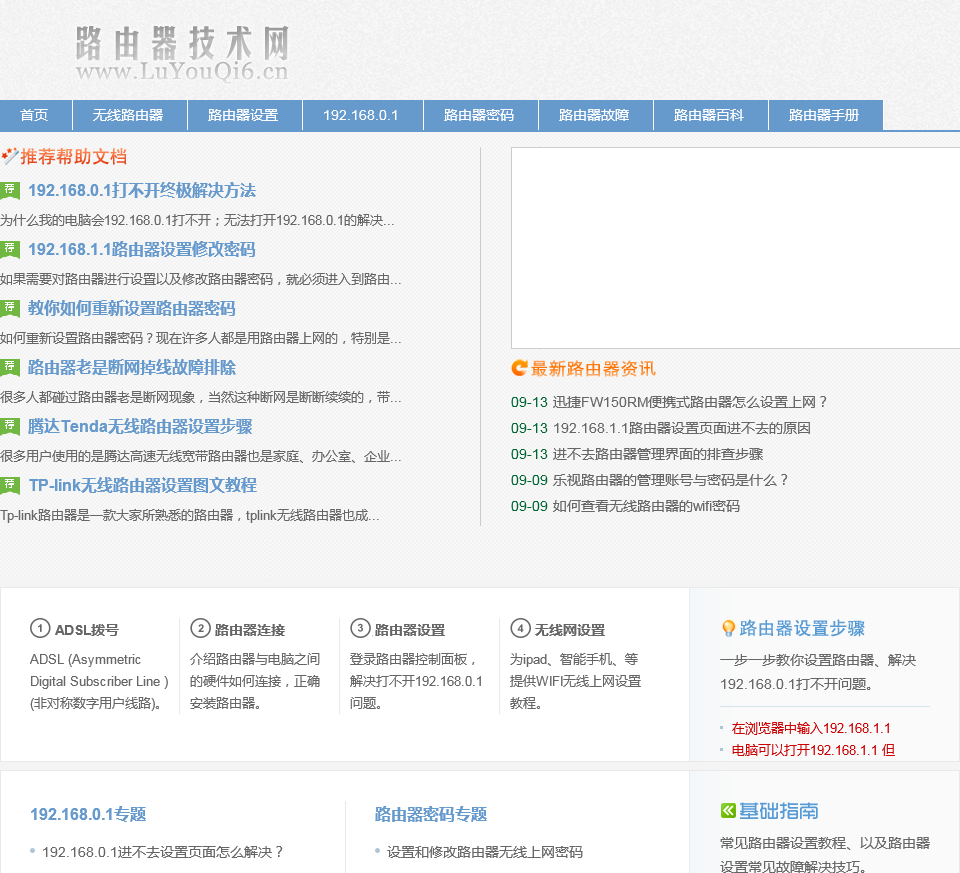Screen dimensions: 960x873
Task: Open the 路由器手册 navigation menu item
Action: 825,115
